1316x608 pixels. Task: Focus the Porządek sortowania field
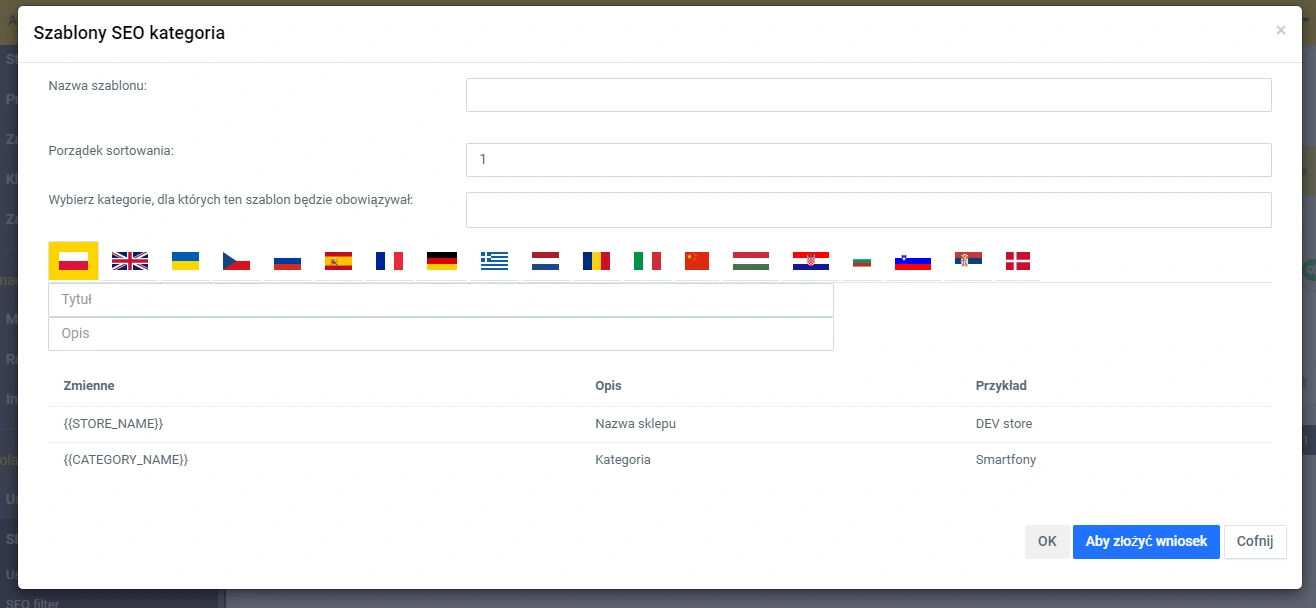click(868, 160)
